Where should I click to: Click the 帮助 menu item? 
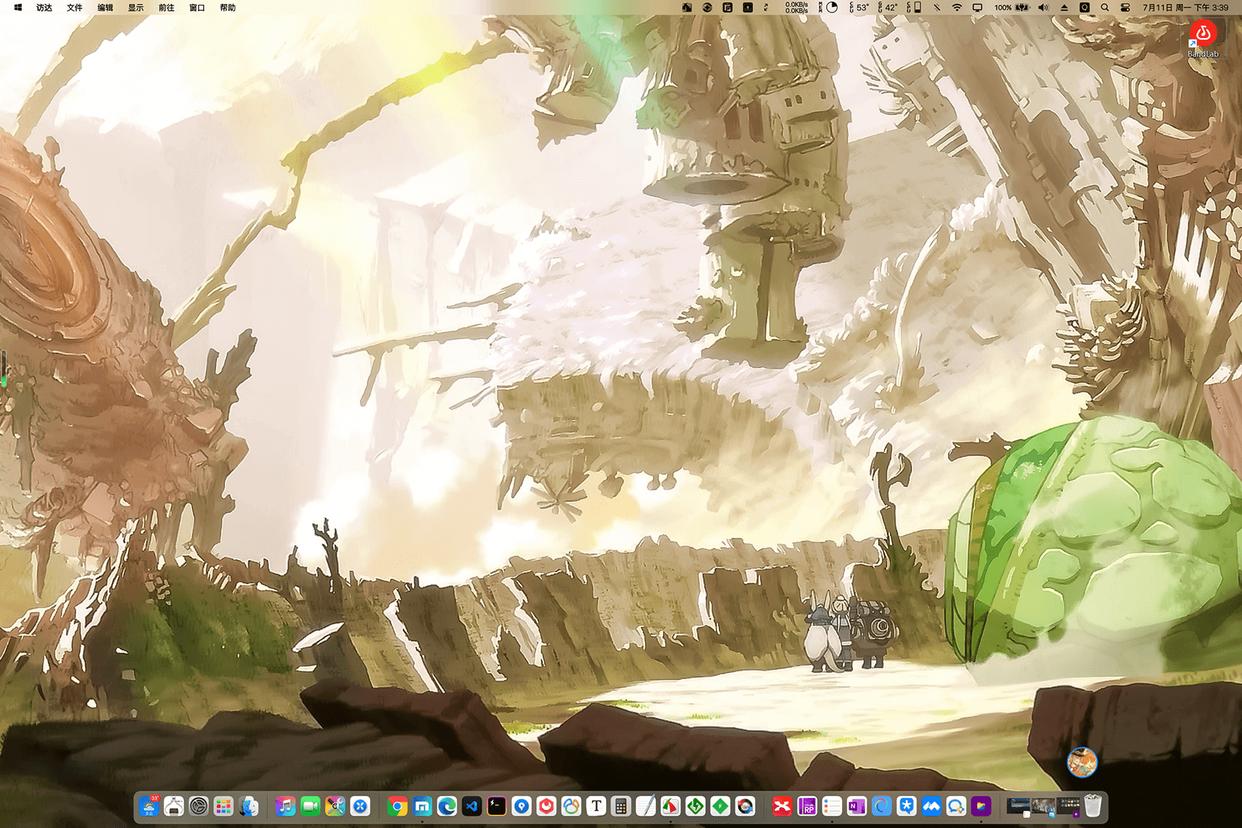tap(228, 7)
